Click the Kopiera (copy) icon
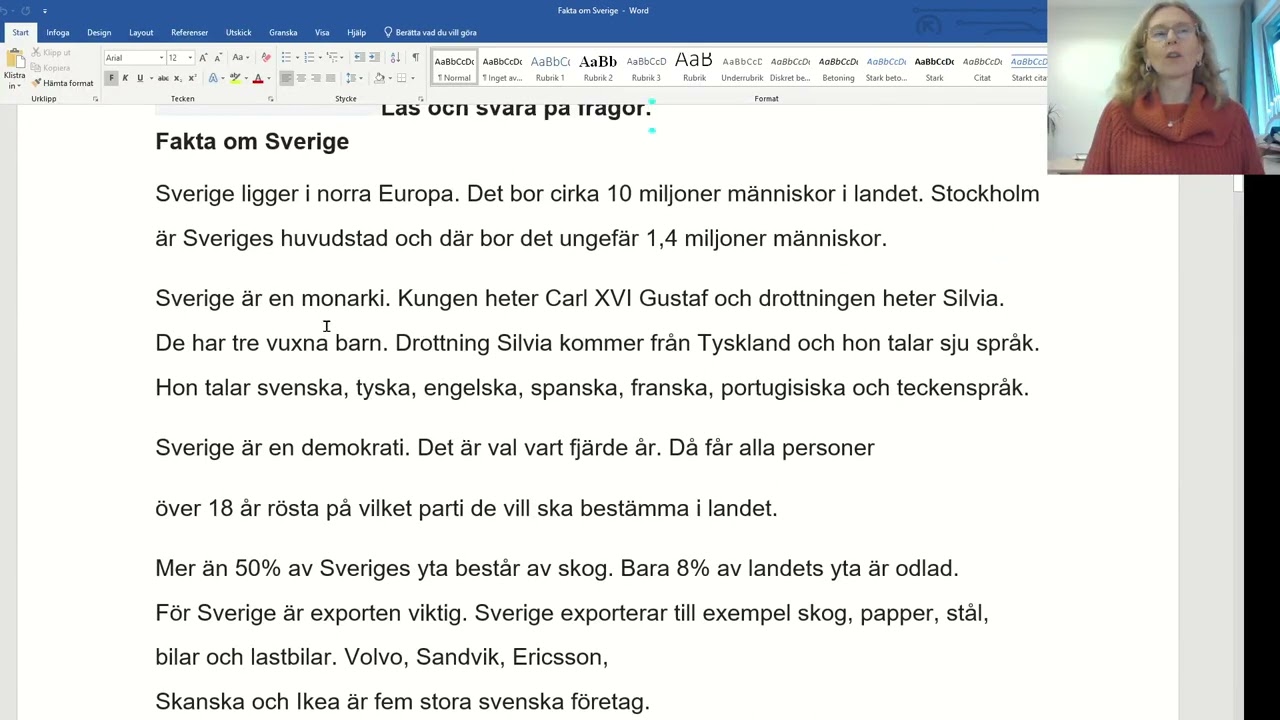 (36, 68)
